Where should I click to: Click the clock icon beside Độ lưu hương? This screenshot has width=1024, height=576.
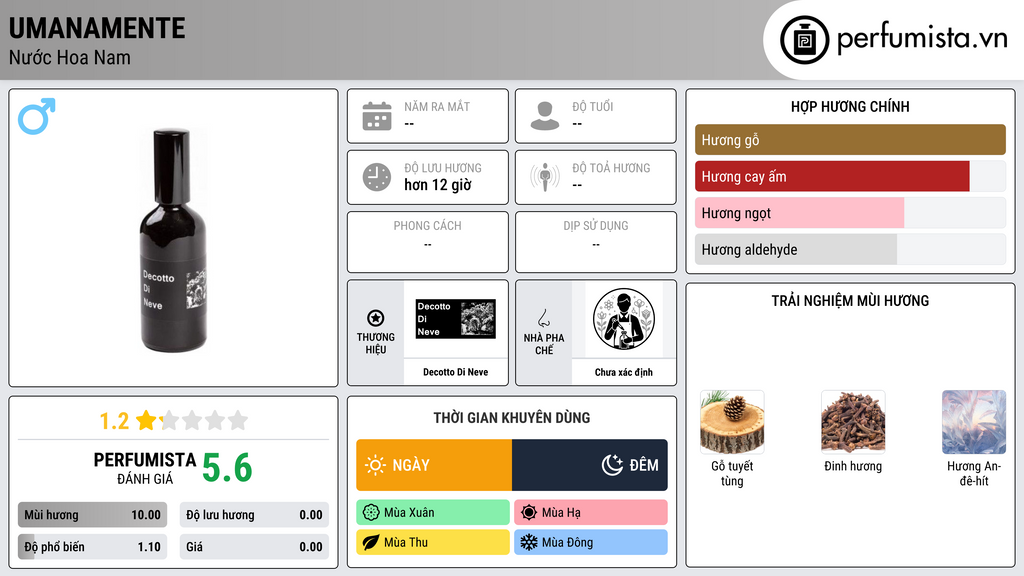pyautogui.click(x=377, y=177)
